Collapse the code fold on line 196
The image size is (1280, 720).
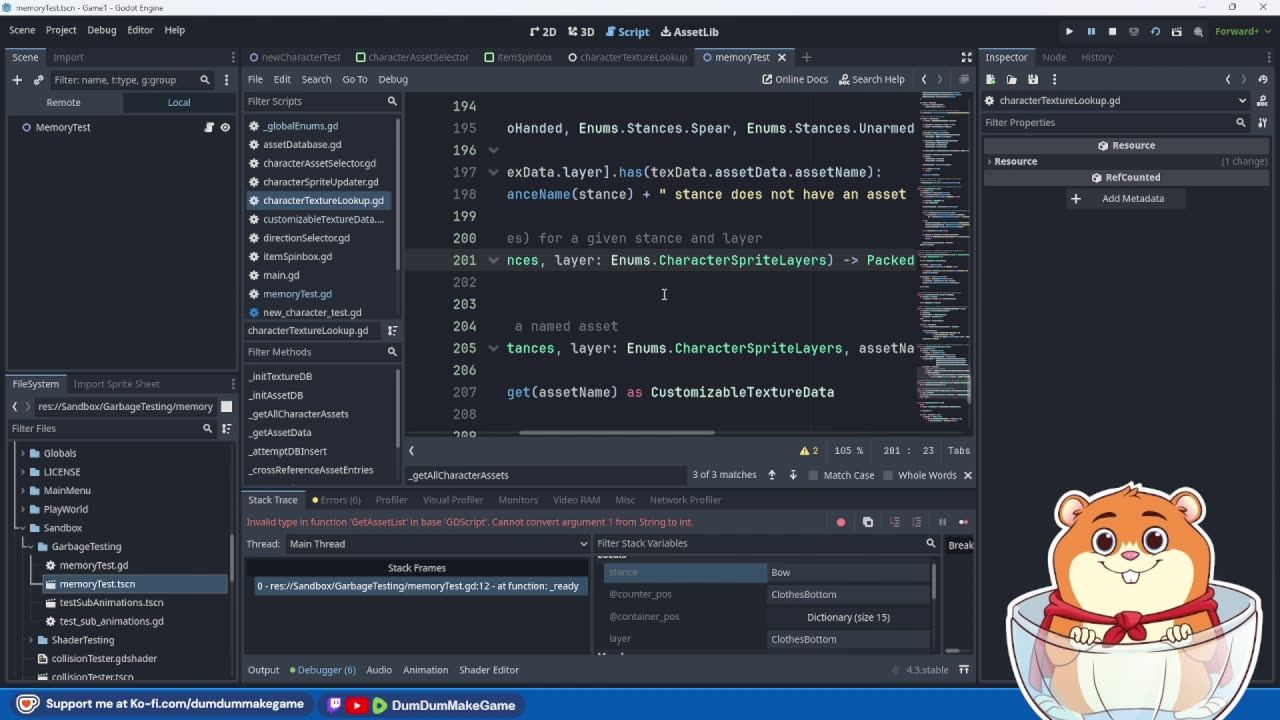coord(494,150)
